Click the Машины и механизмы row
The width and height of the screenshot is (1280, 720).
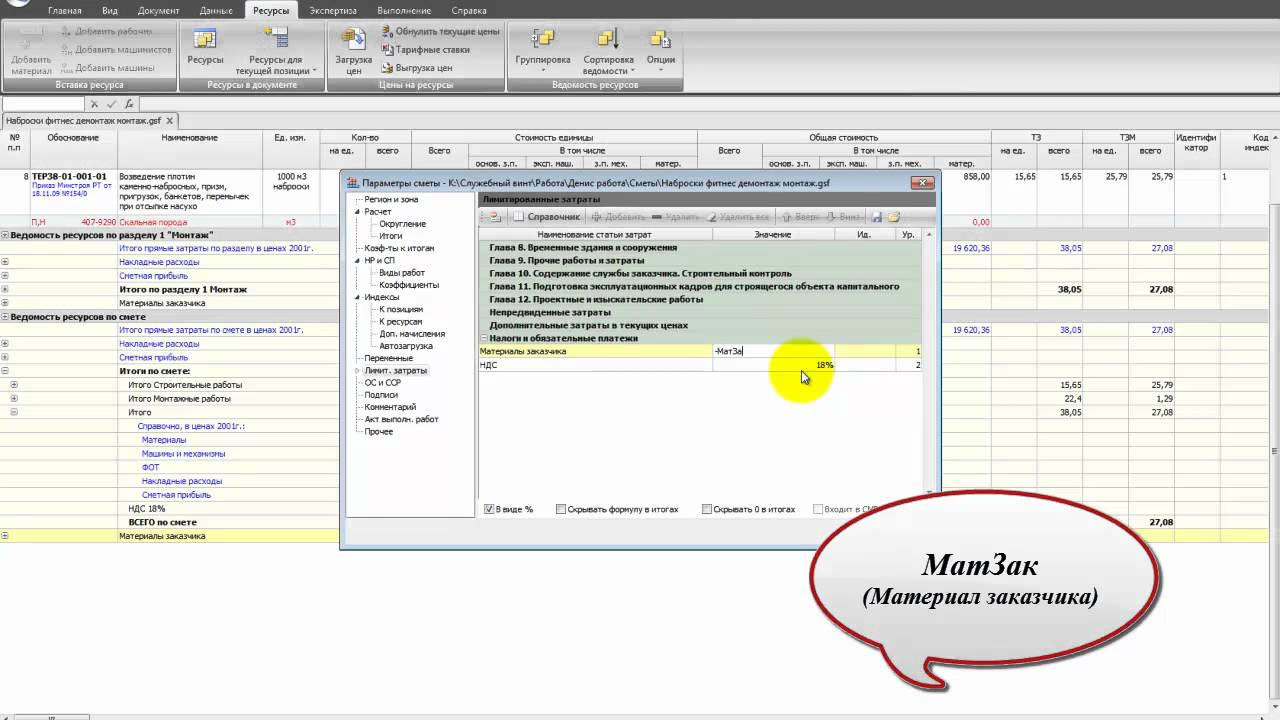coord(183,453)
